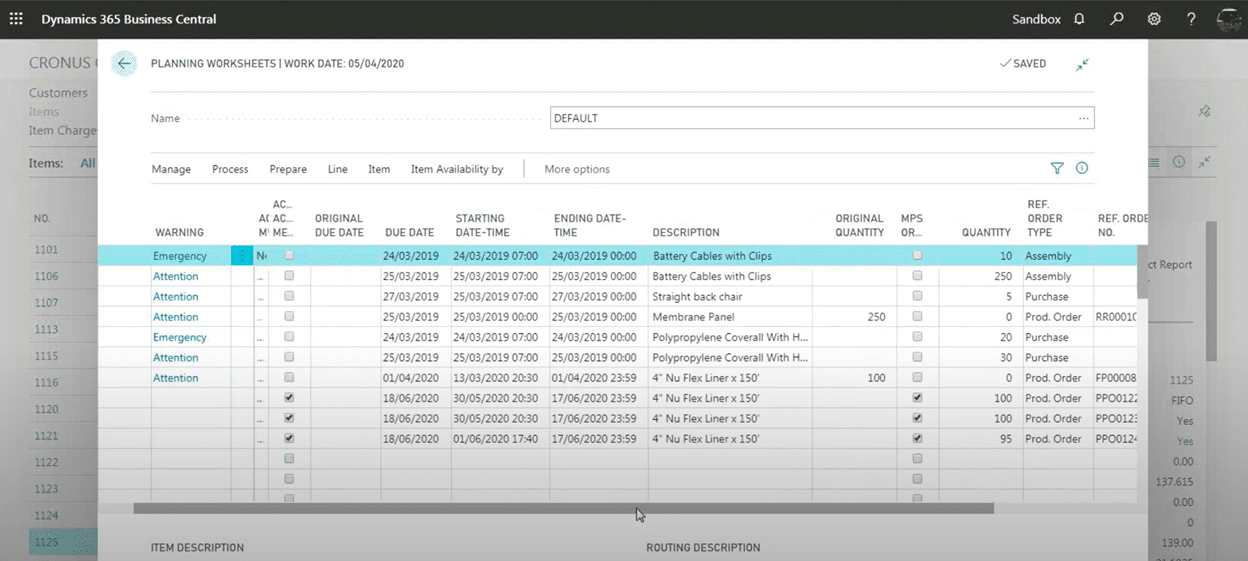Go back with the arrow button

[124, 63]
